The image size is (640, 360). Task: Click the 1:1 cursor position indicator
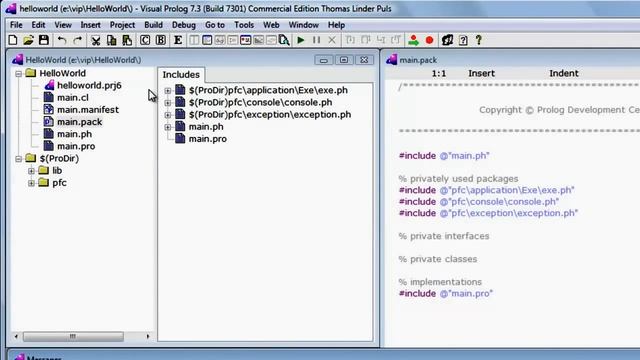point(439,73)
